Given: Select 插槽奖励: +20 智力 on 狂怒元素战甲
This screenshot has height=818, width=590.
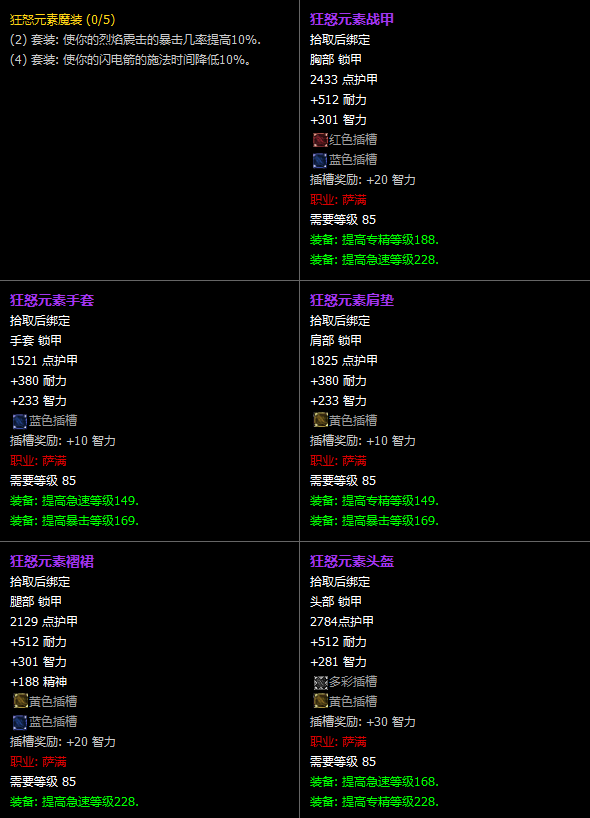Looking at the screenshot, I should pyautogui.click(x=363, y=180).
